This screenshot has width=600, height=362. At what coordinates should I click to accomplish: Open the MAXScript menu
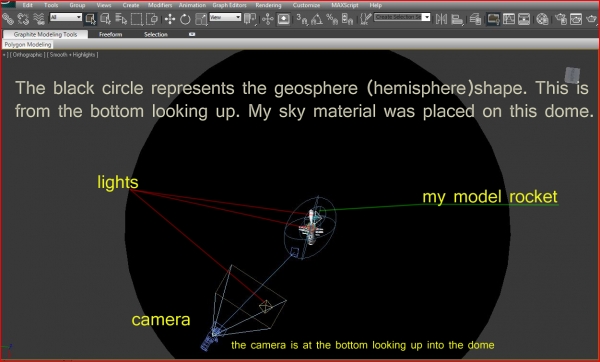(x=345, y=5)
